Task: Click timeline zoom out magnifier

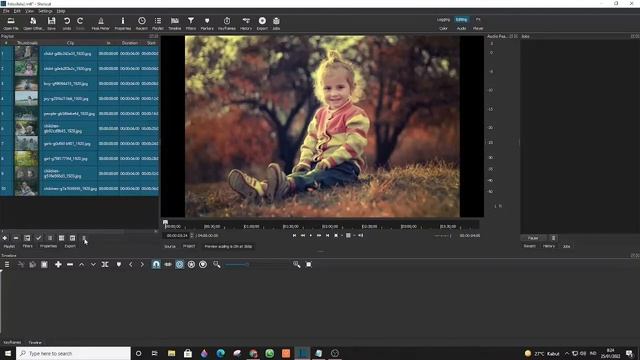Action: click(x=216, y=264)
